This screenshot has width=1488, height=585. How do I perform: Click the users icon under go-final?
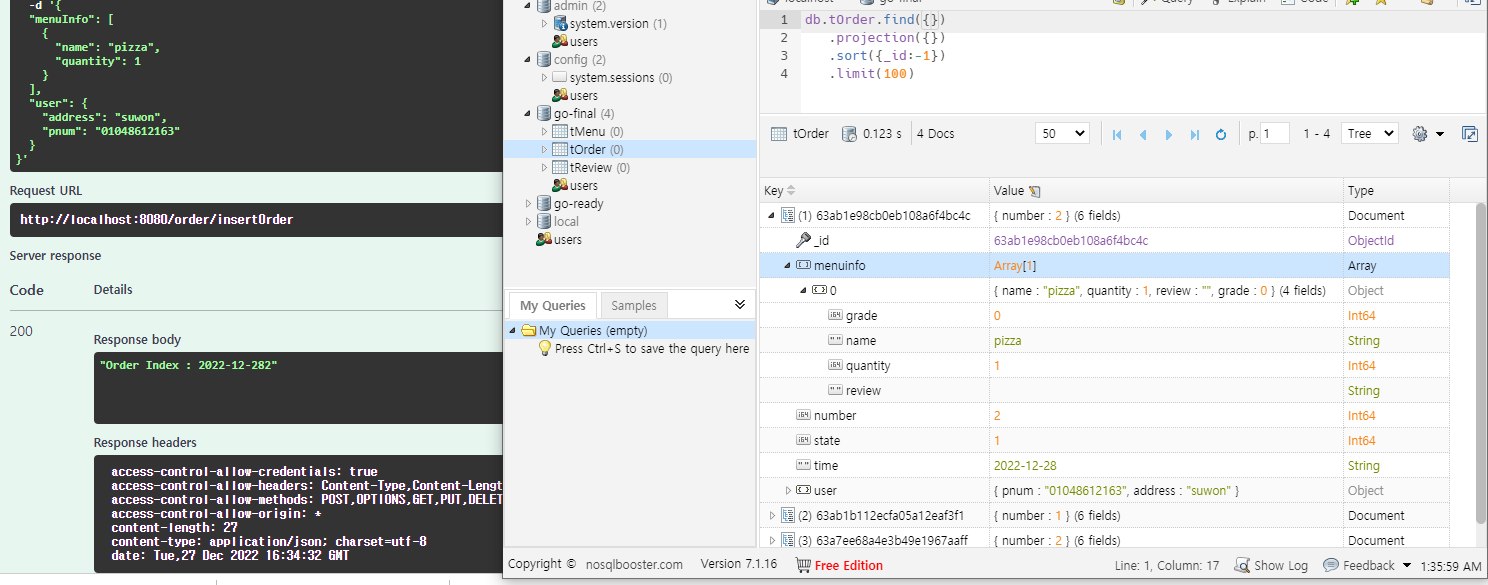point(560,186)
